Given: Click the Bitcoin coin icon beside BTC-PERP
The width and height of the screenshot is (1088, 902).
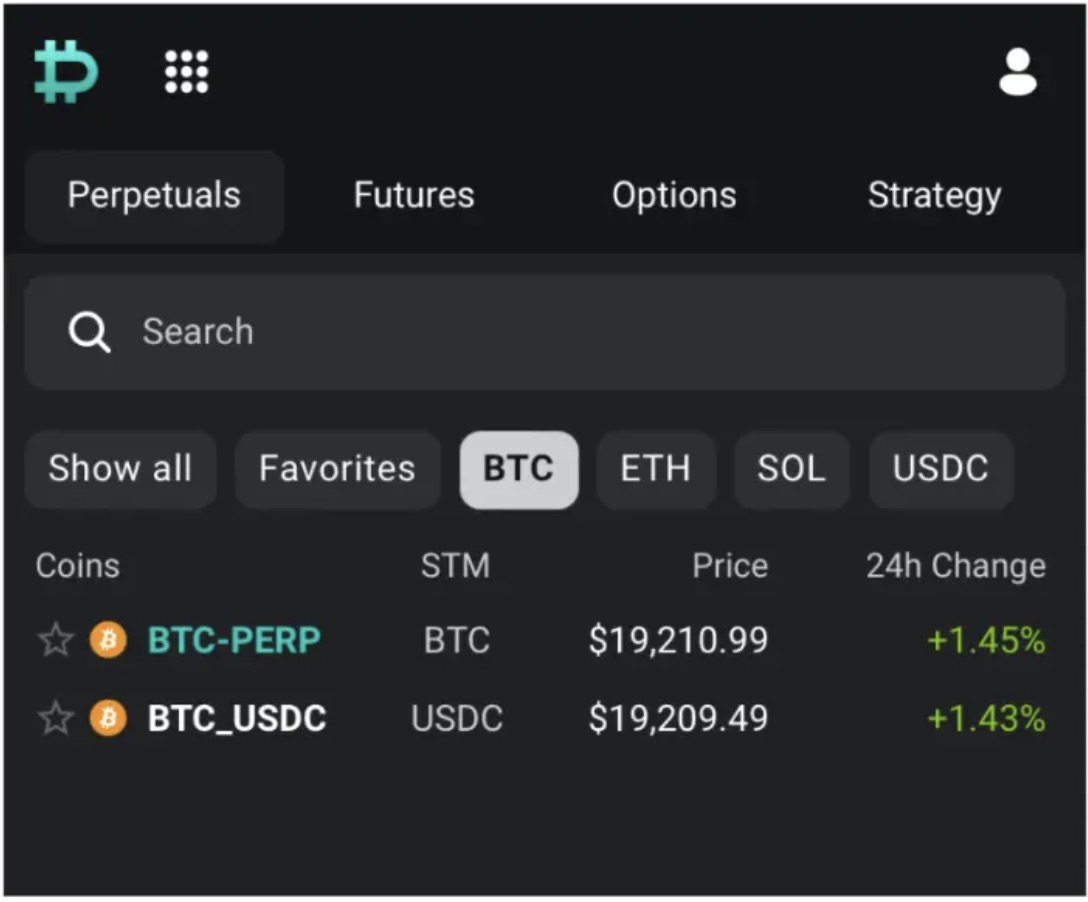Looking at the screenshot, I should coord(107,639).
